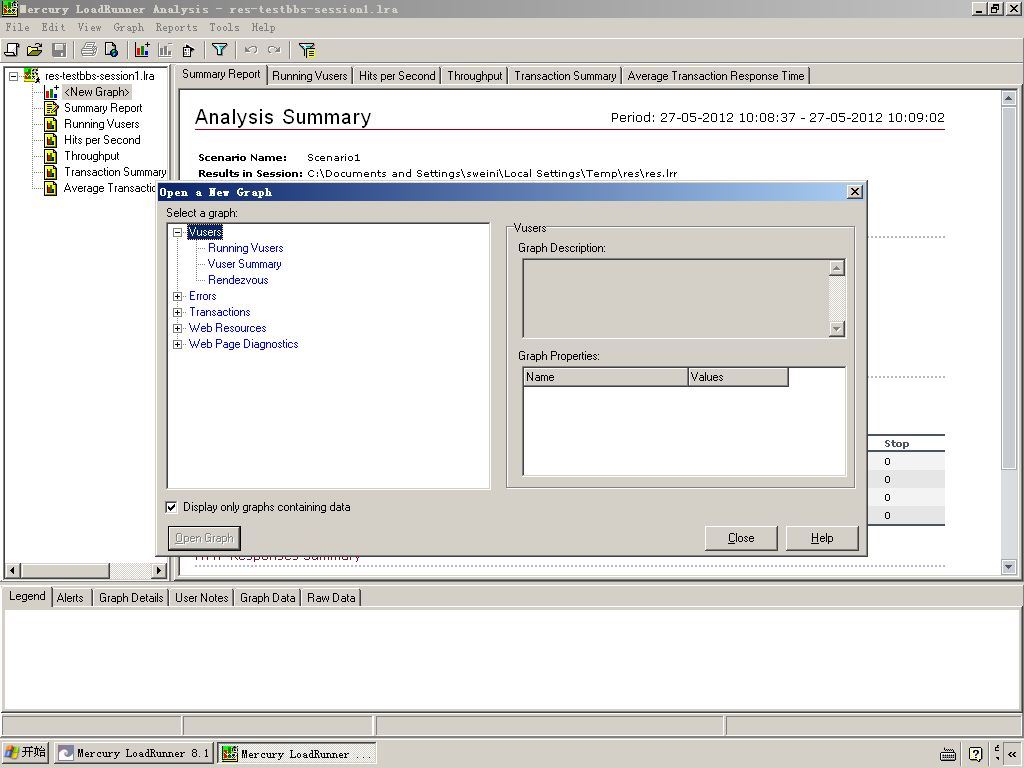Switch to the Throughput tab
Viewport: 1024px width, 768px height.
click(475, 76)
